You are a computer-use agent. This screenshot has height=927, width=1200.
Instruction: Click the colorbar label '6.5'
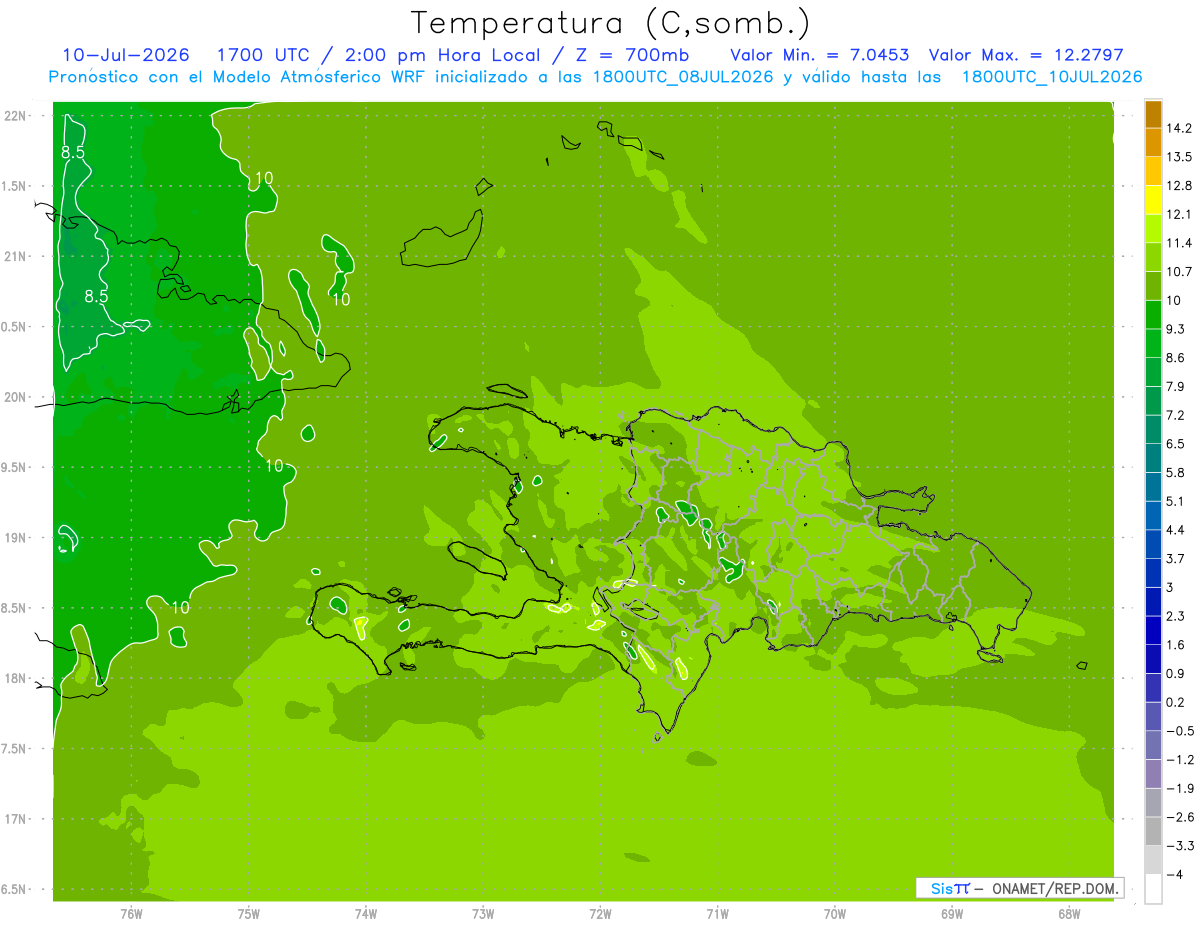pos(1176,444)
